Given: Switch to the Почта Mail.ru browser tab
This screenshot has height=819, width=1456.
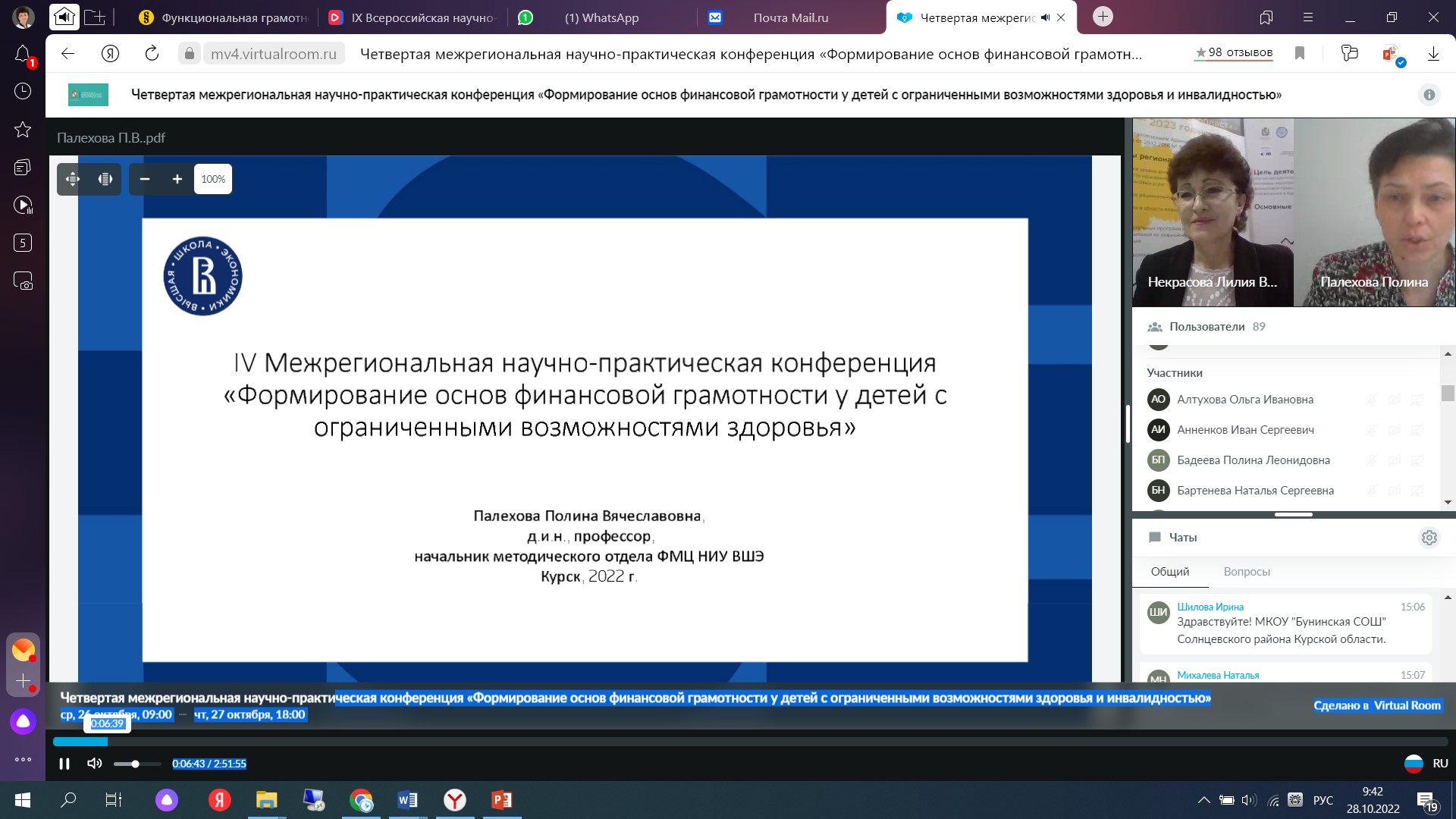Looking at the screenshot, I should [790, 17].
